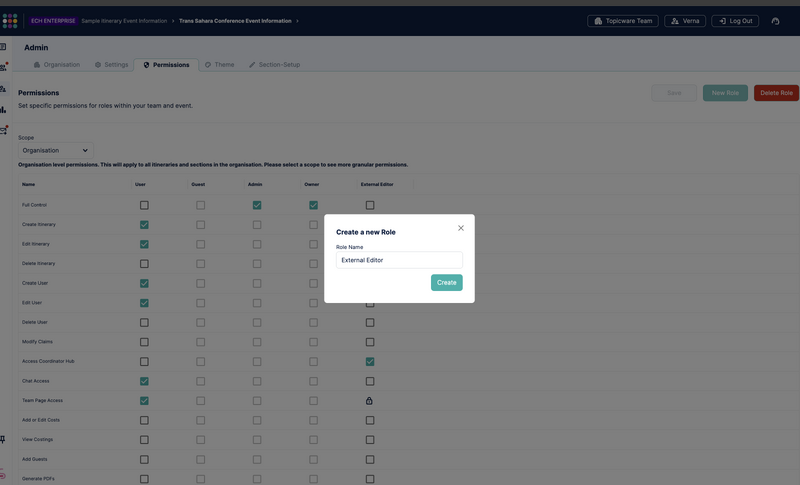Uncheck Edit Itinerary for User
This screenshot has height=485, width=800.
(x=144, y=244)
